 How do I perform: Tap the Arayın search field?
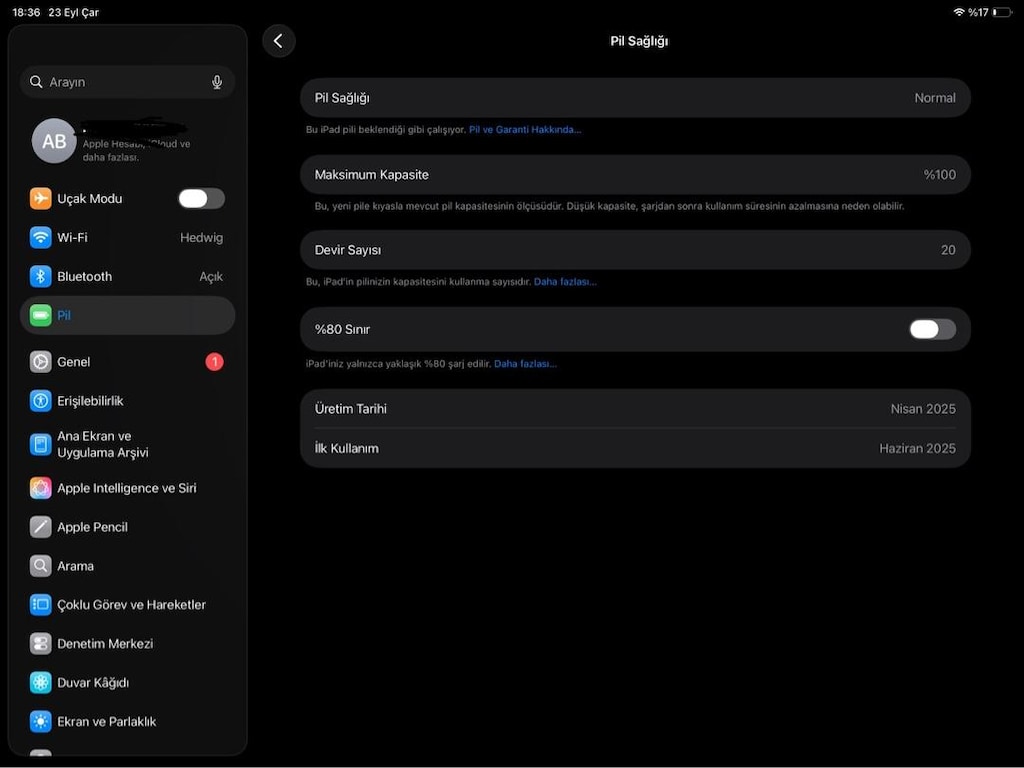[x=128, y=82]
